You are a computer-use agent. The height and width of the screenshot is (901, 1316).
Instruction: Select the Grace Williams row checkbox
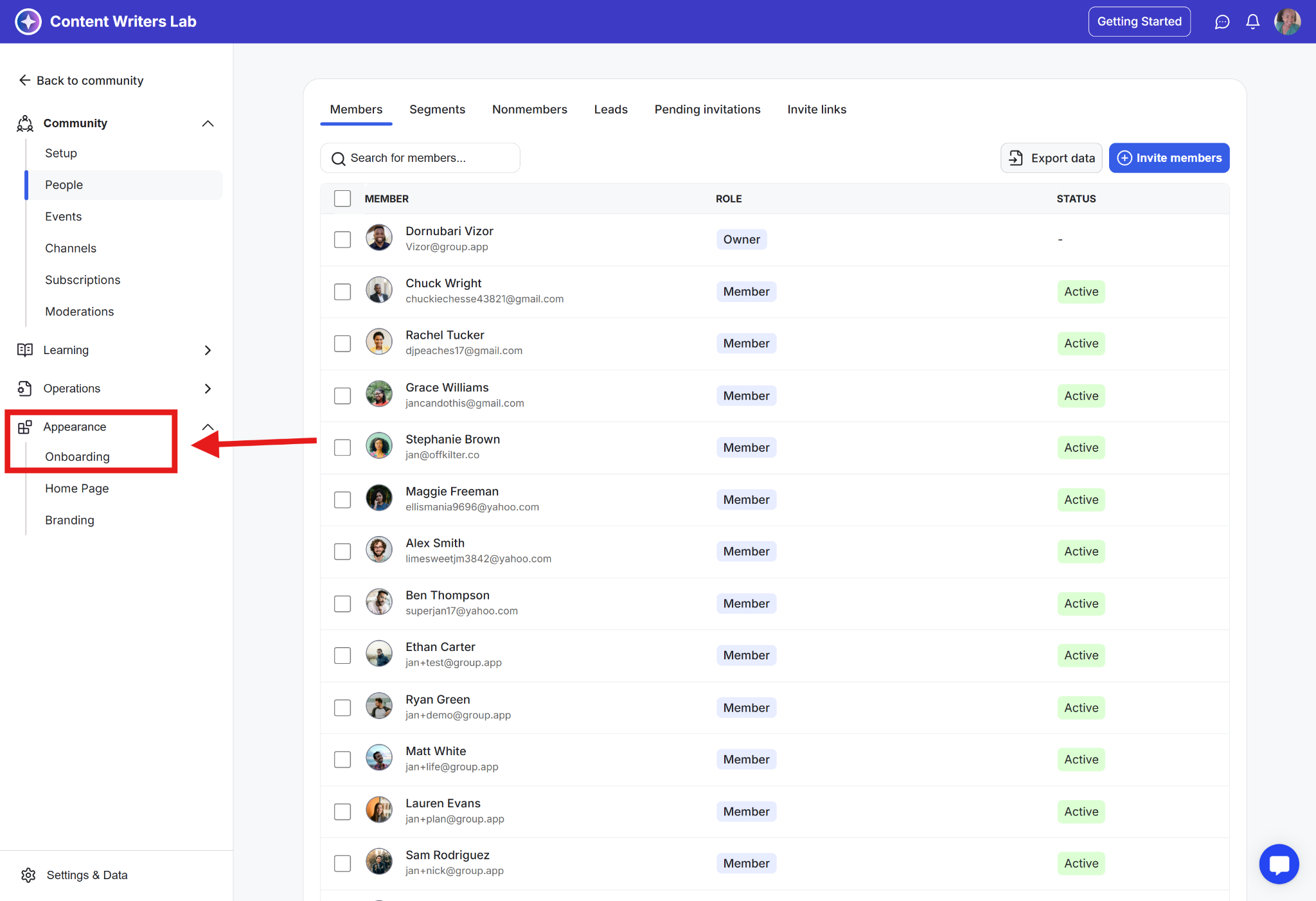tap(342, 396)
